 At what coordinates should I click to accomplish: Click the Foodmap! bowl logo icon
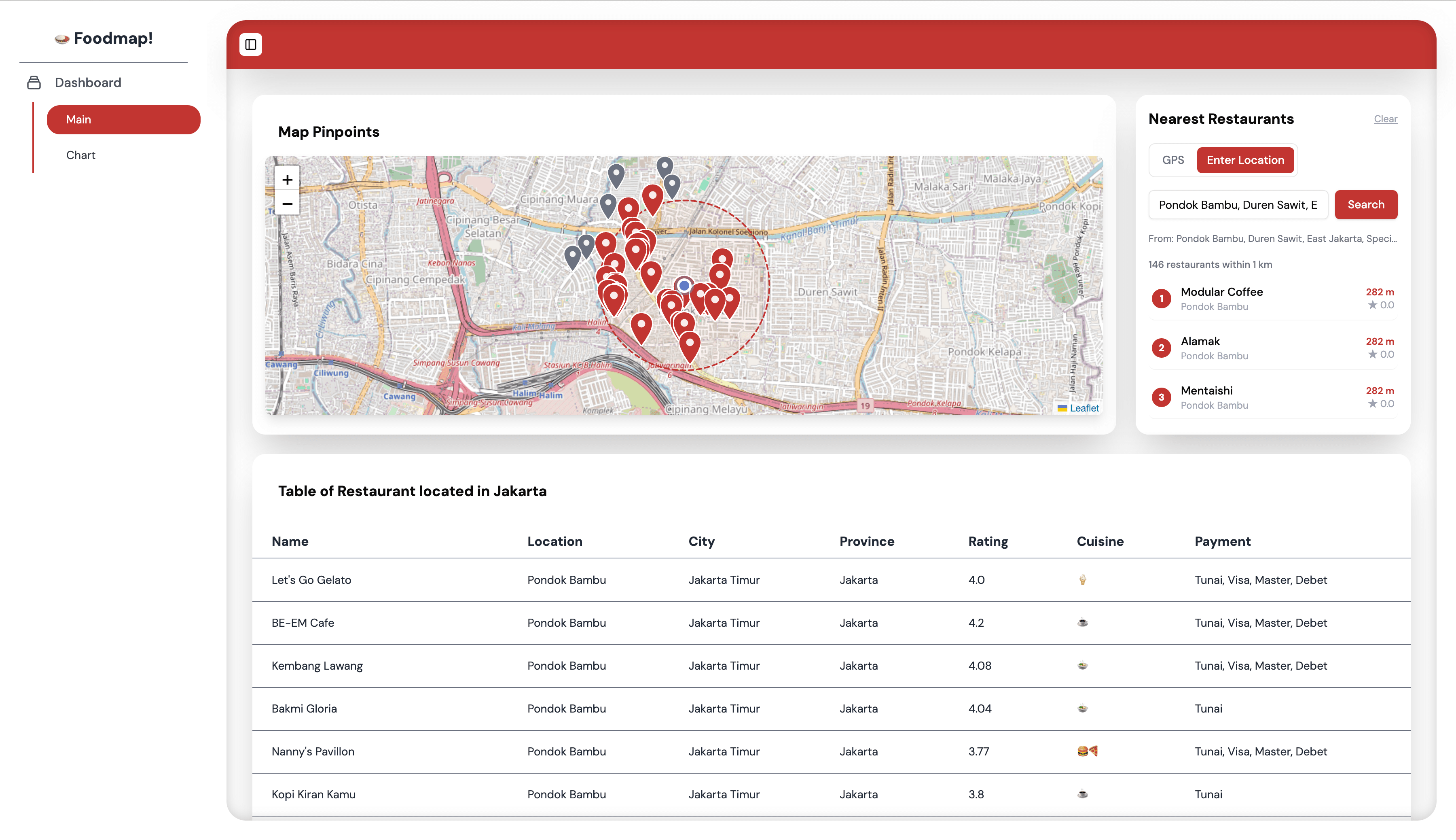tap(62, 39)
